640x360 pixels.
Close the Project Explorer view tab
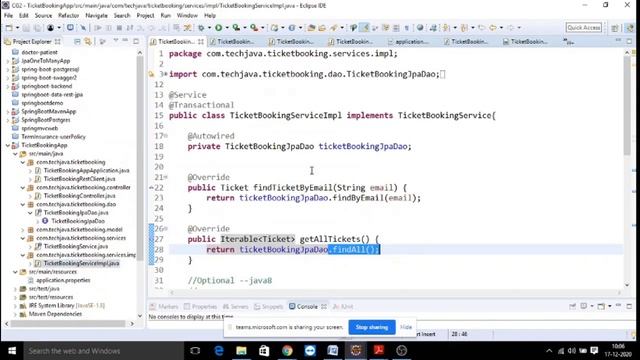pyautogui.click(x=58, y=41)
